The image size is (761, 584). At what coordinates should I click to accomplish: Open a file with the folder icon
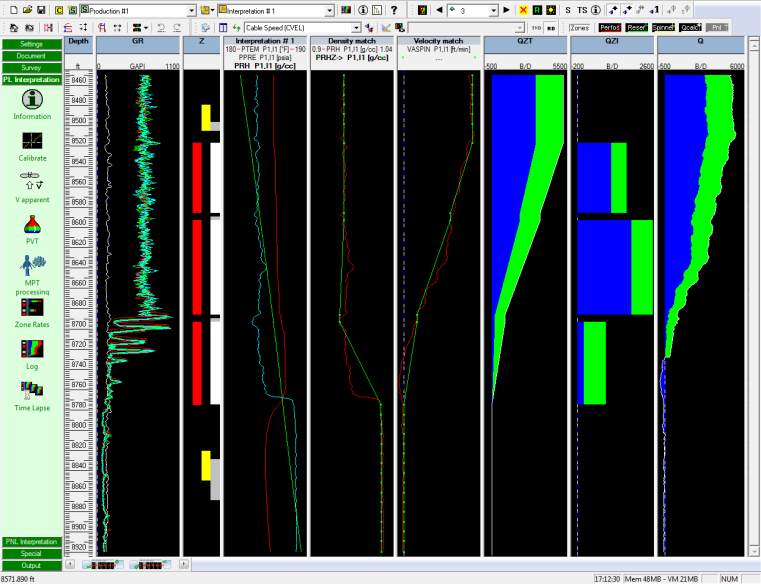28,10
